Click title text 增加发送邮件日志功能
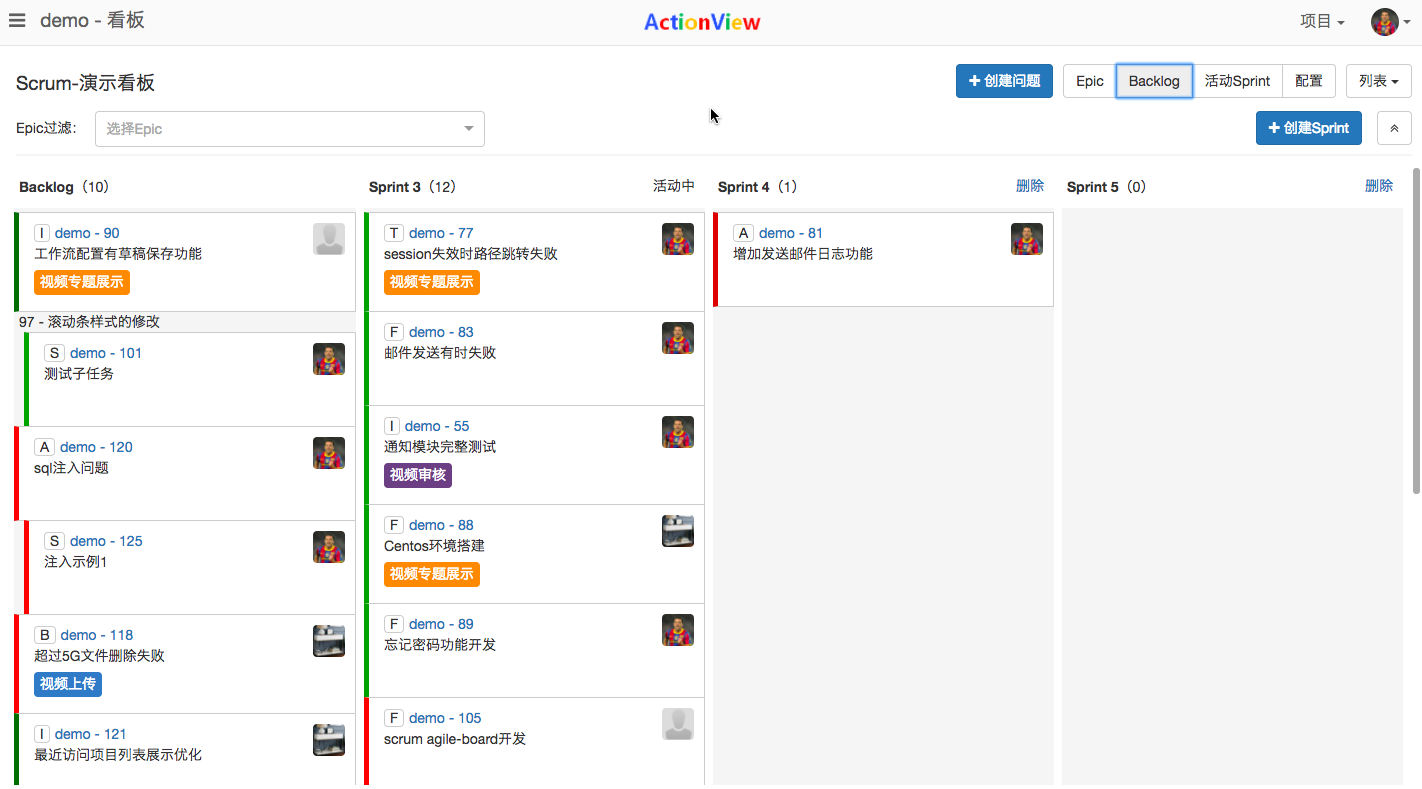Image resolution: width=1422 pixels, height=789 pixels. click(x=803, y=254)
